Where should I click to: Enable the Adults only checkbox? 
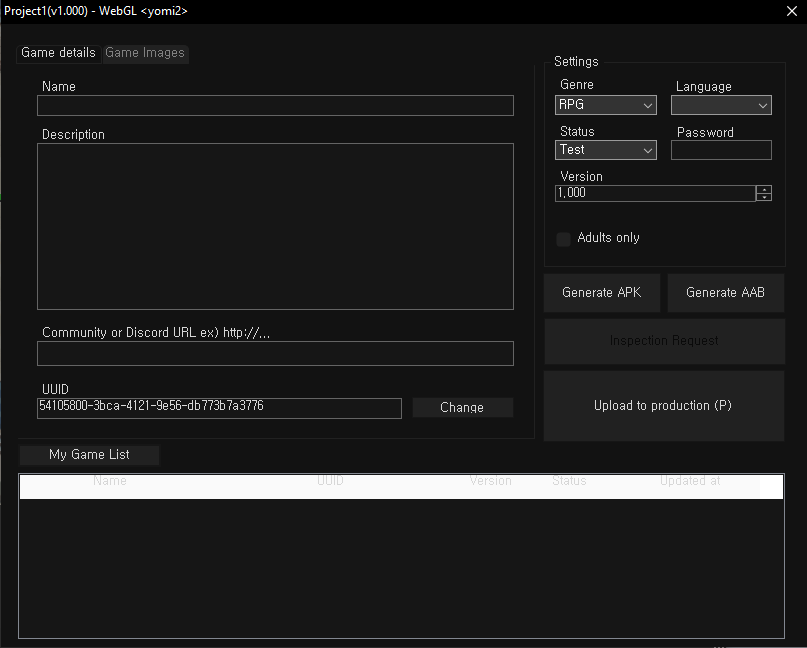pos(564,239)
